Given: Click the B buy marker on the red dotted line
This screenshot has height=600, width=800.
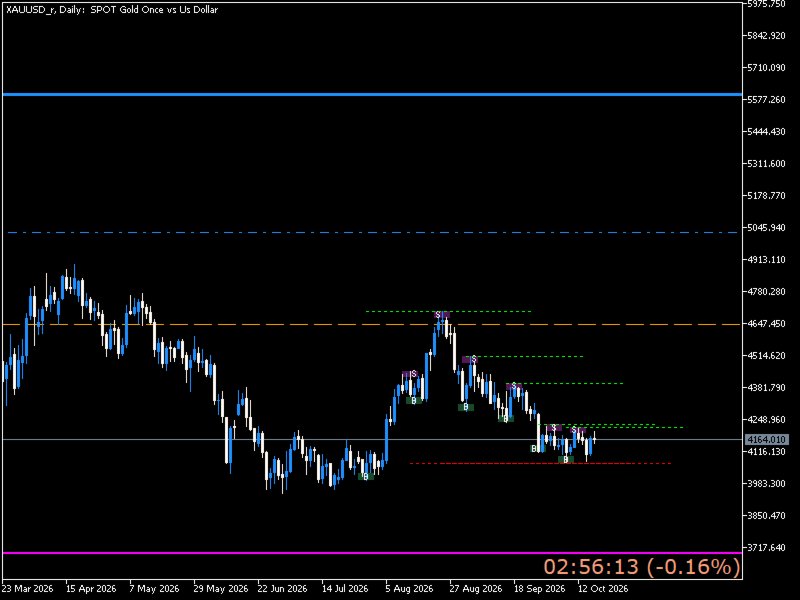Looking at the screenshot, I should coord(565,460).
